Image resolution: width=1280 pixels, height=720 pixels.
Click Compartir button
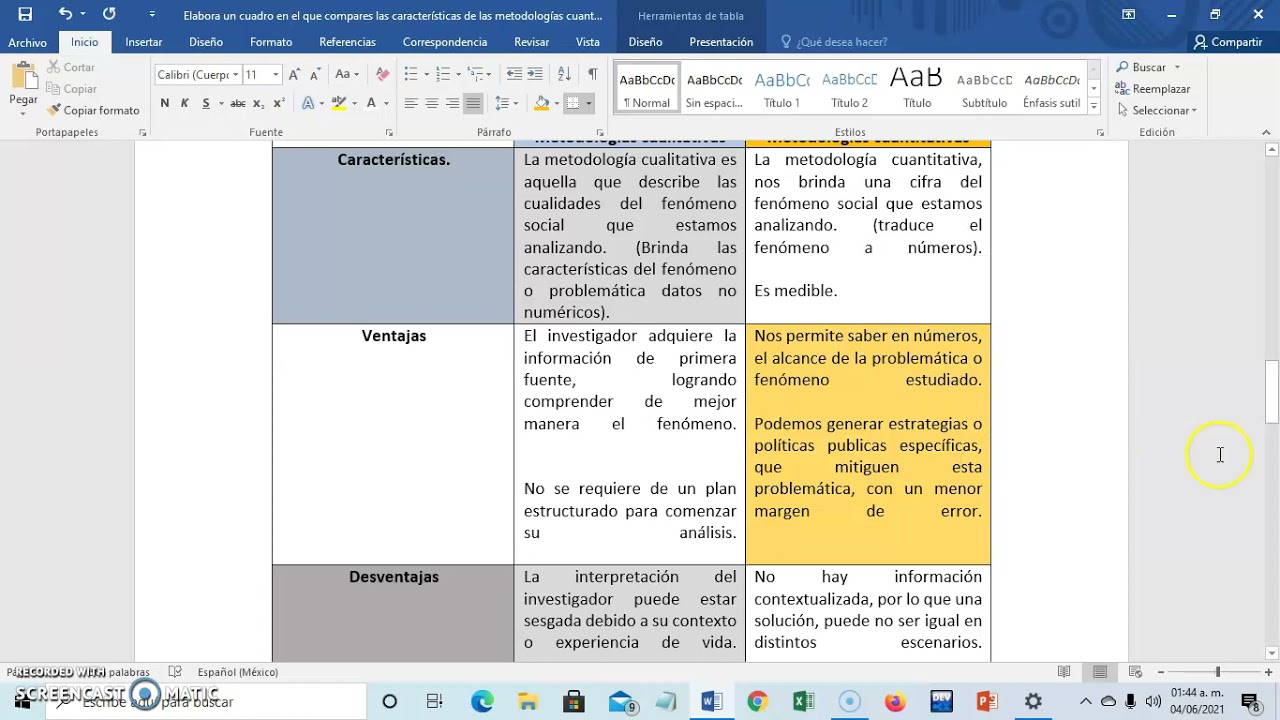point(1228,42)
